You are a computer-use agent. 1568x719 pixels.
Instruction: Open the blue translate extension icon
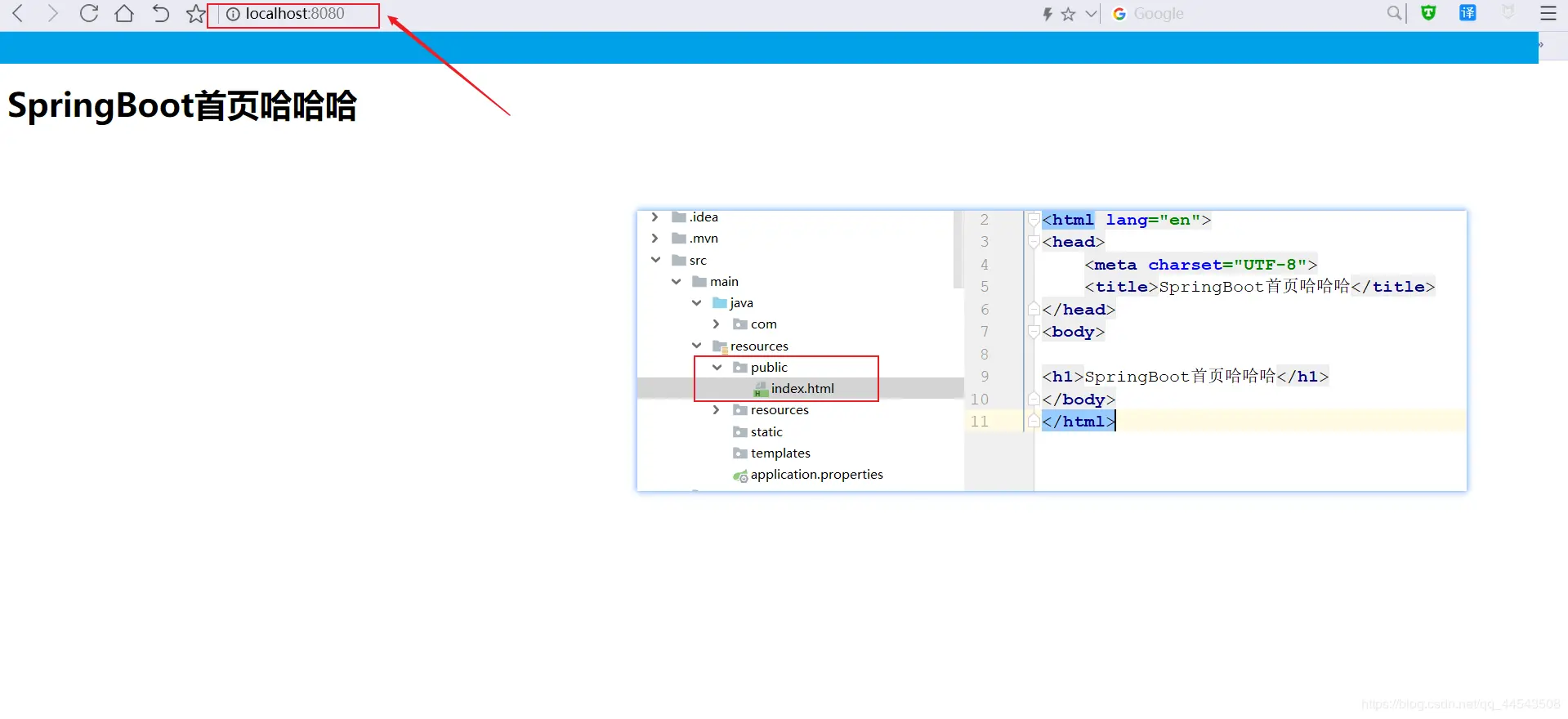click(1467, 13)
